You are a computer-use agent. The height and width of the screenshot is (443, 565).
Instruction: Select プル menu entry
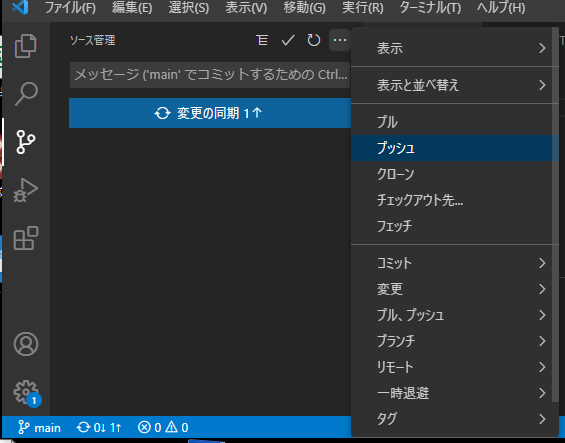pos(452,122)
